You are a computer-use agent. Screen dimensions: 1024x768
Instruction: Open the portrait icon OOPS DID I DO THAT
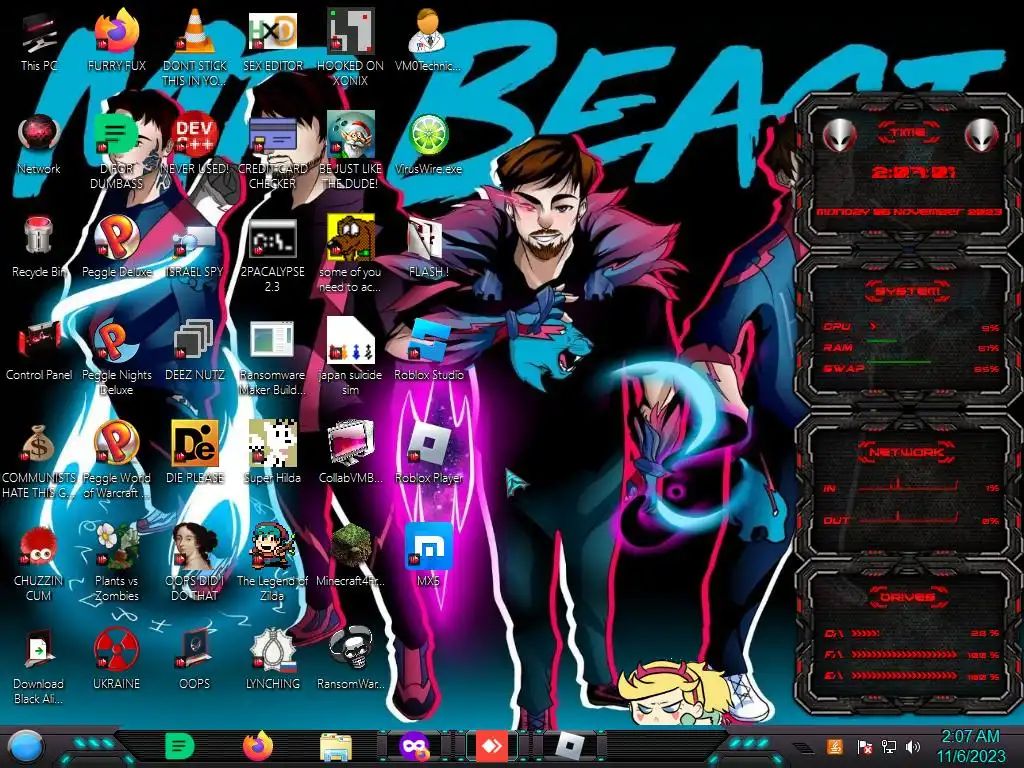tap(195, 546)
